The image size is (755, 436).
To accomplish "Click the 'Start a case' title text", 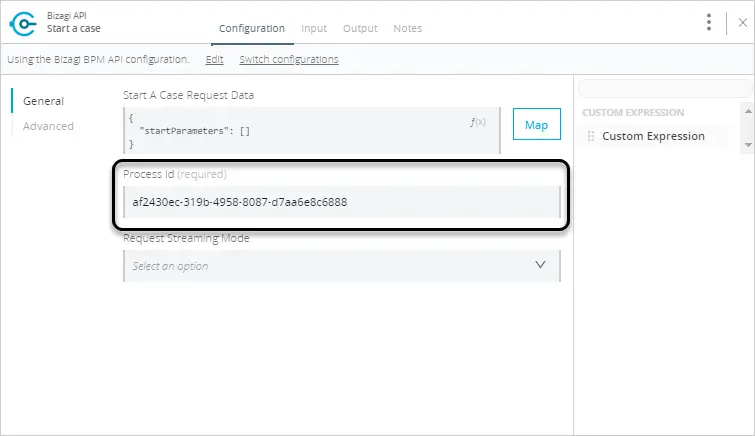I will (x=74, y=28).
